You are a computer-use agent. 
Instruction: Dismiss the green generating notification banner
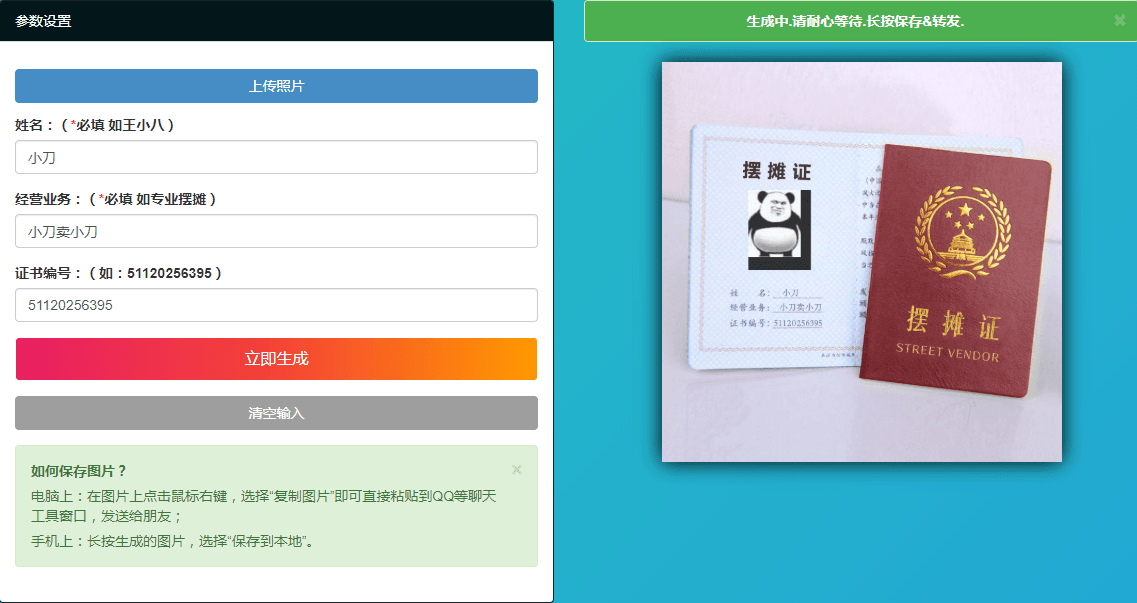coord(1118,21)
